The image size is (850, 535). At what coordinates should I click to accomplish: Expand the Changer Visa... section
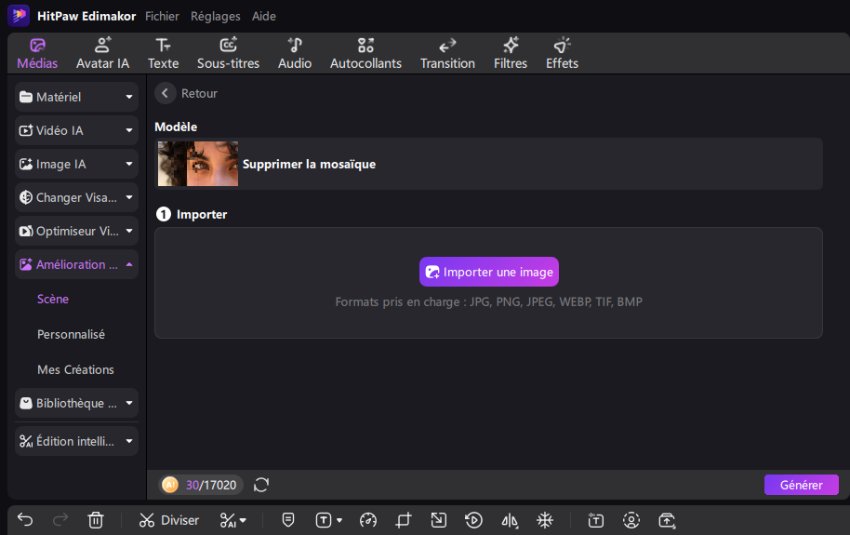point(76,198)
